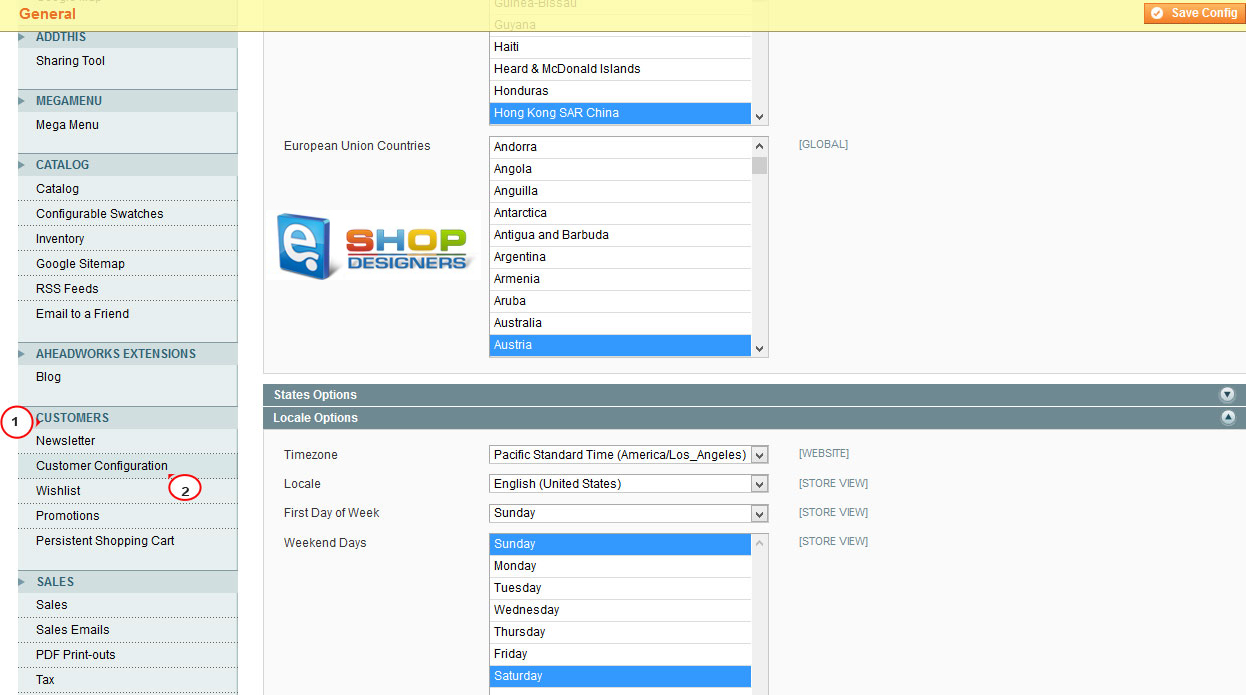Screen dimensions: 1246x695
Task: Open PDF Print-outs settings
Action: [75, 655]
